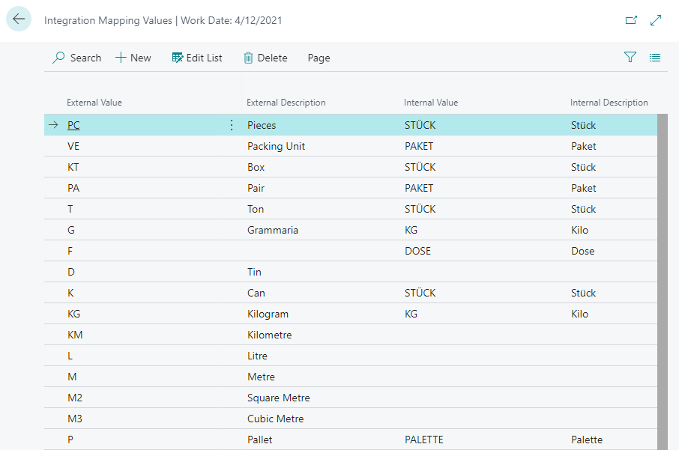Viewport: 679px width, 450px height.
Task: Delete the selected mapping row
Action: (265, 58)
